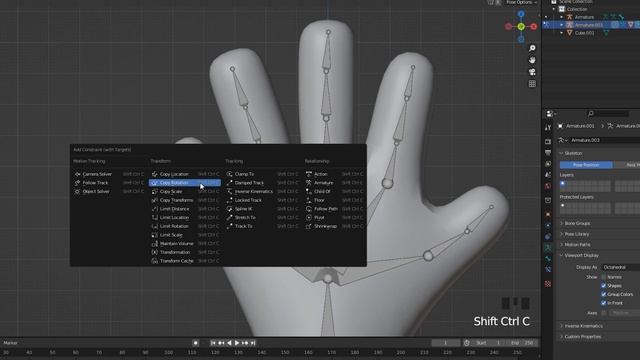This screenshot has height=360, width=640.
Task: Enable Names display checkbox
Action: pos(604,277)
